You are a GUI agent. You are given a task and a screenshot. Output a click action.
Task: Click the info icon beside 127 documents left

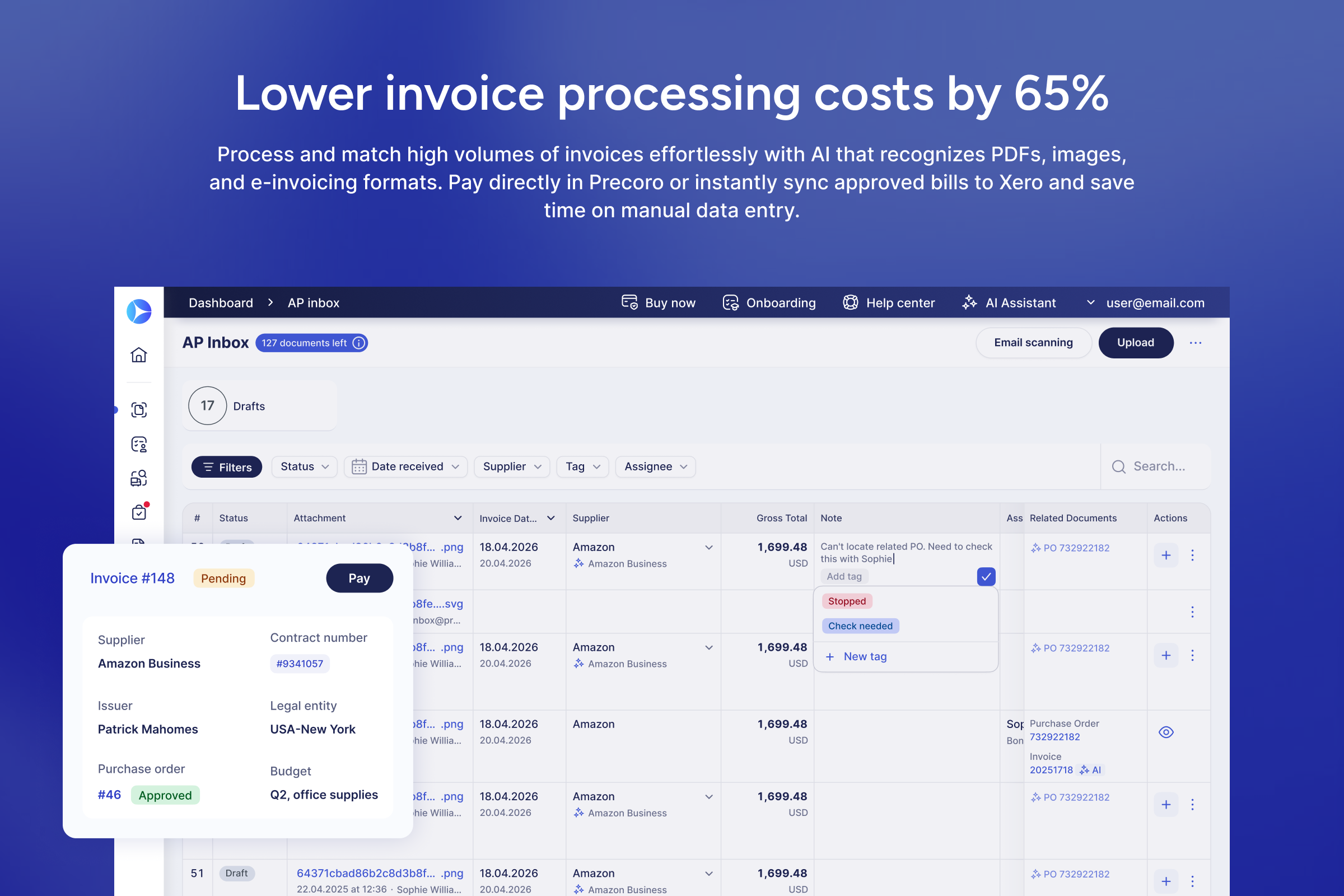359,343
